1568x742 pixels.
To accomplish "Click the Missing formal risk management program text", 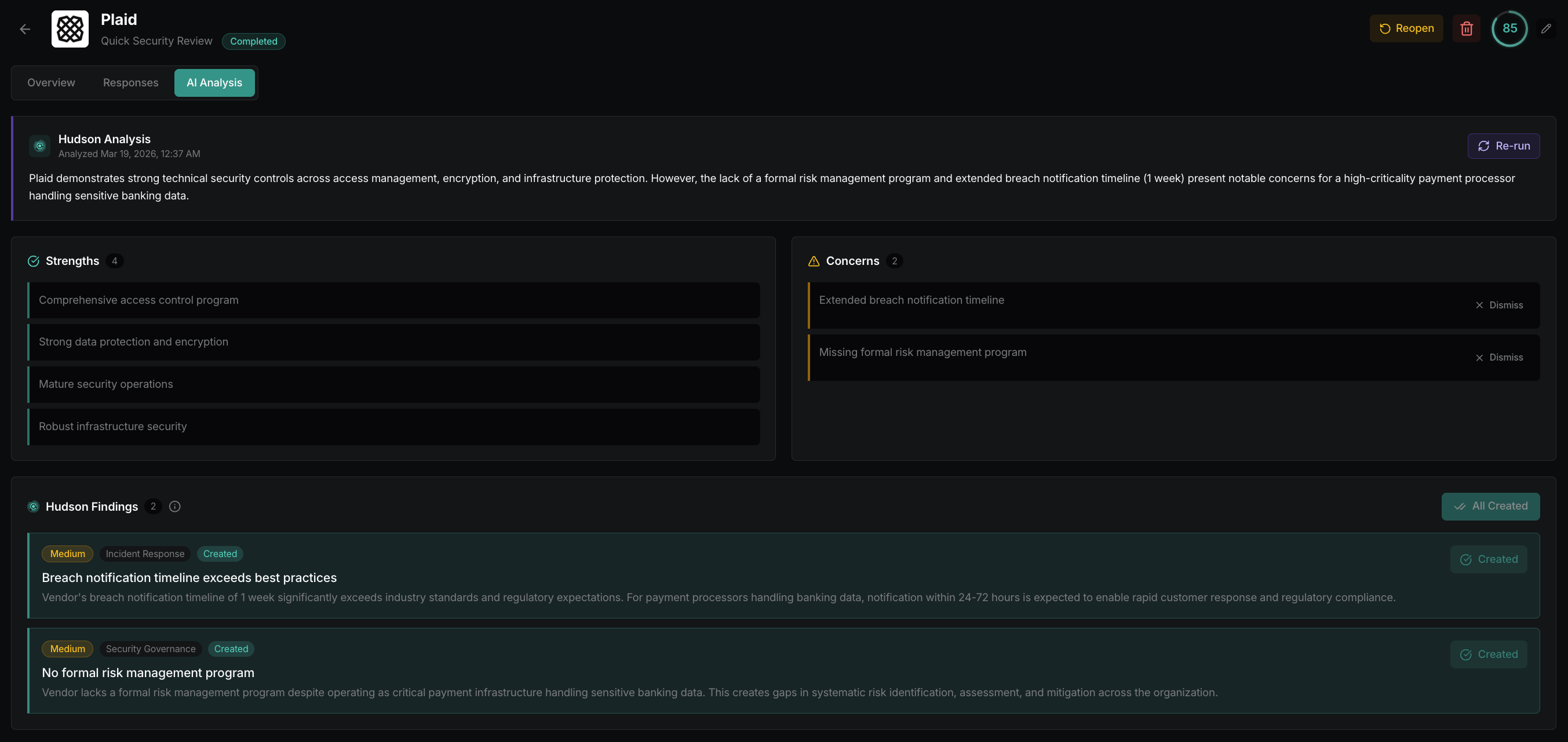I will (x=922, y=352).
